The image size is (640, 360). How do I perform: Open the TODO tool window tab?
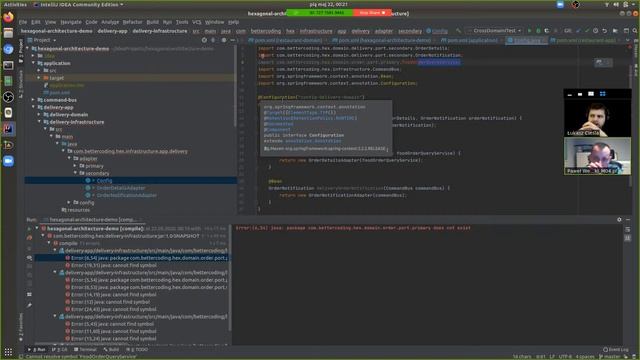coord(137,350)
